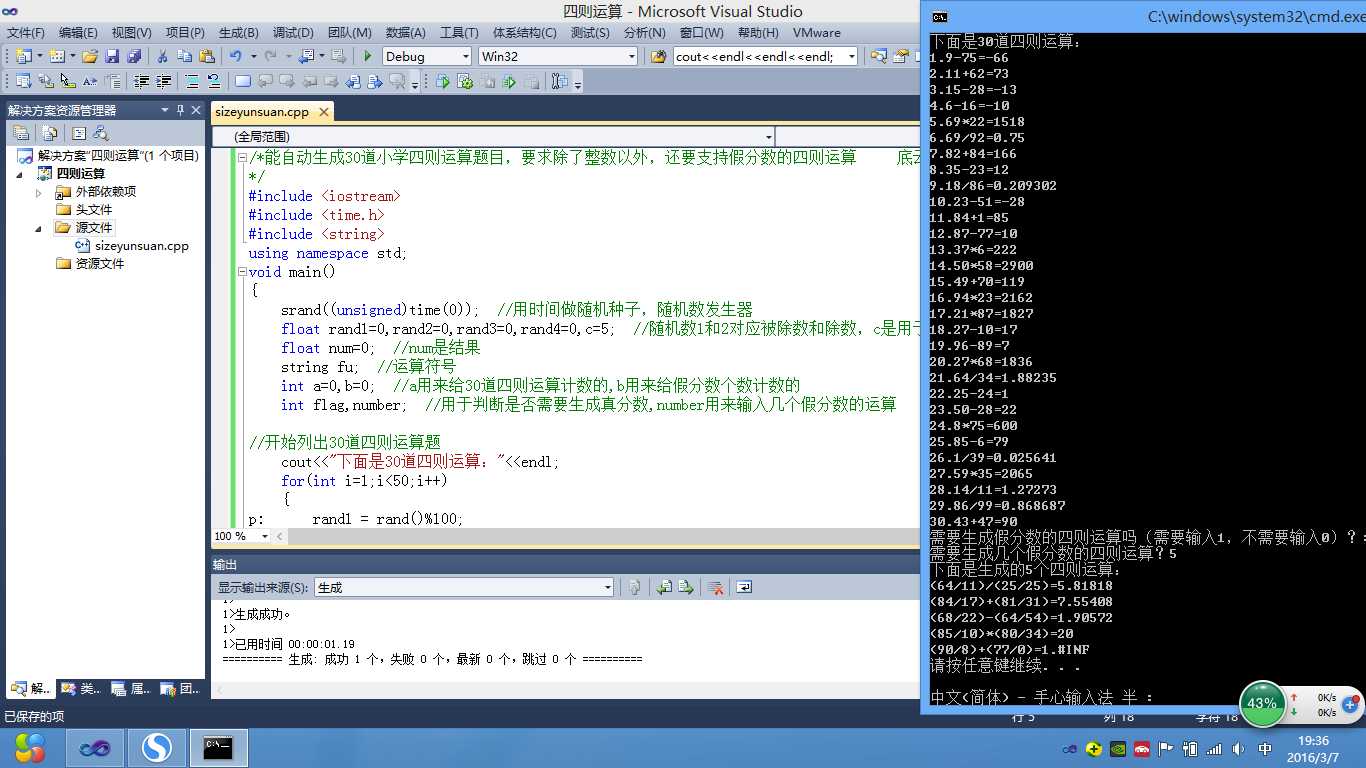The height and width of the screenshot is (768, 1366).
Task: Click Properties icon in Solution Explorer toolbar
Action: point(21,133)
